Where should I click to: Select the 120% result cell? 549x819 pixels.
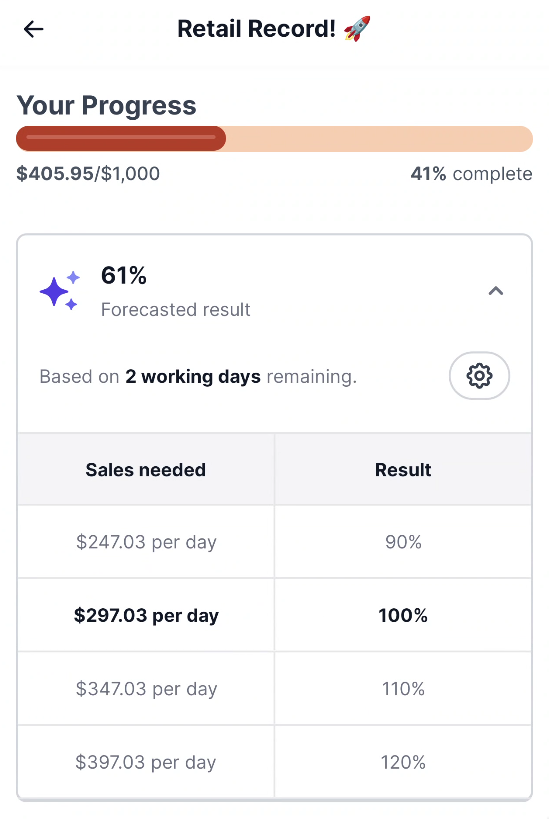click(x=403, y=762)
